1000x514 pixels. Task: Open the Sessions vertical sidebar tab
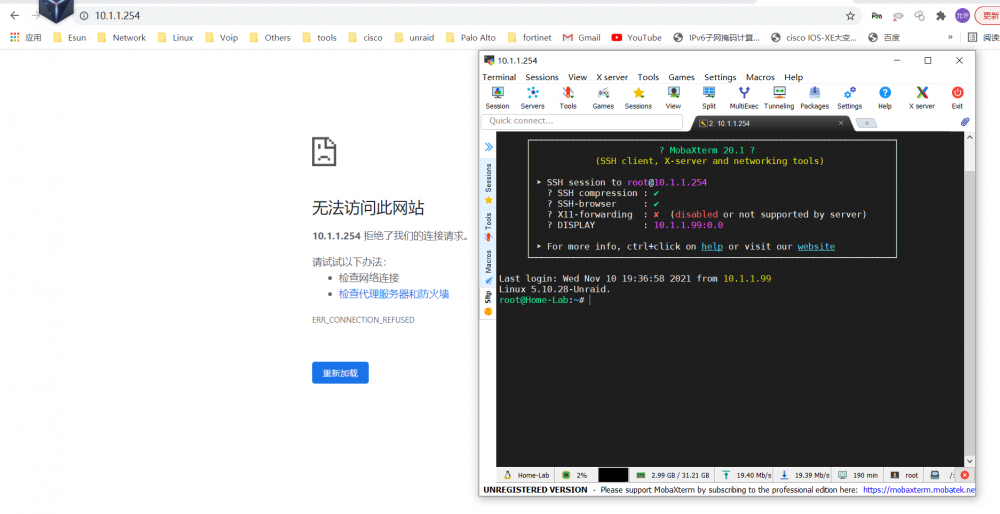click(x=489, y=183)
